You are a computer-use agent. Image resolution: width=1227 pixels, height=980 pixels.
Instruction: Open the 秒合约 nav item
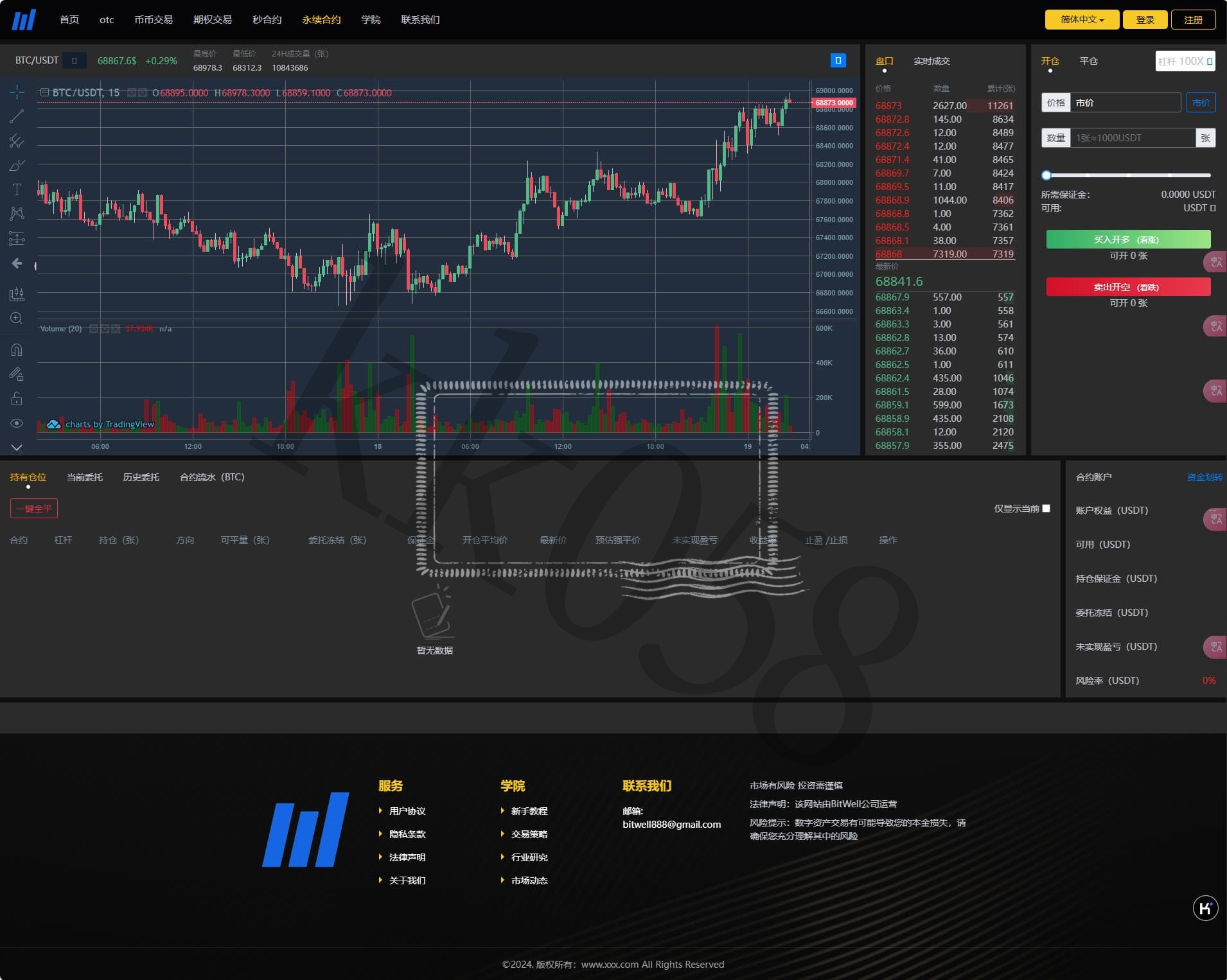point(267,20)
